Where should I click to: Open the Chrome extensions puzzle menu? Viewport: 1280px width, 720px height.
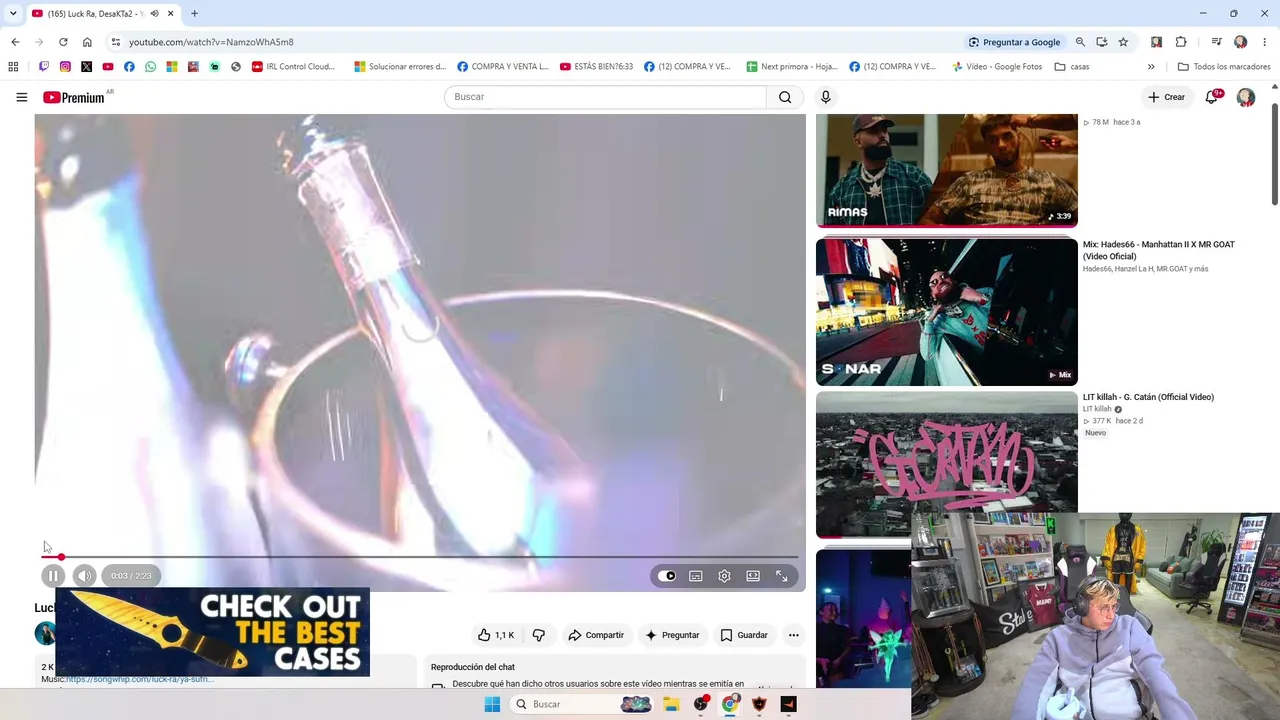click(1181, 42)
